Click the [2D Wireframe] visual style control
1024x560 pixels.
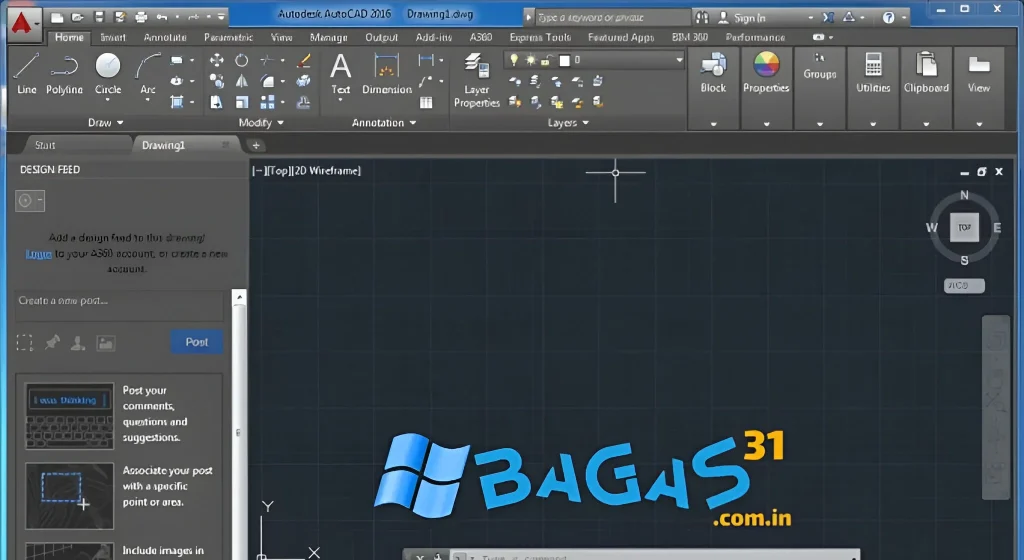coord(326,170)
